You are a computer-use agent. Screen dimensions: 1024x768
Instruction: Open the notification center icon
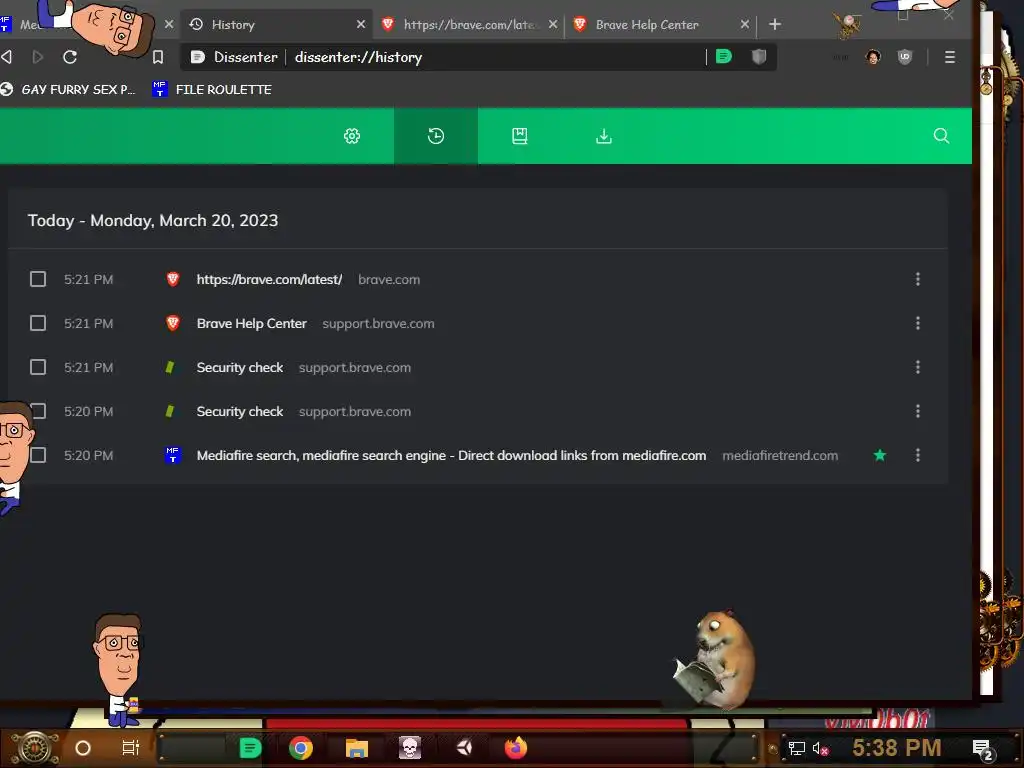point(982,749)
